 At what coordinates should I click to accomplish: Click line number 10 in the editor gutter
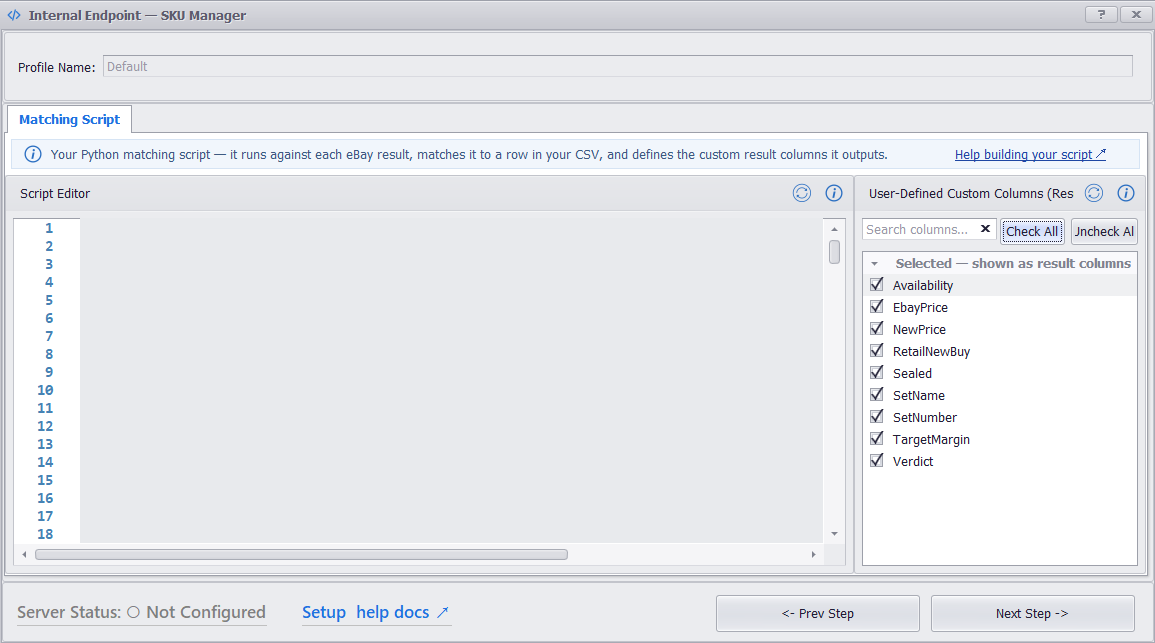pos(45,390)
